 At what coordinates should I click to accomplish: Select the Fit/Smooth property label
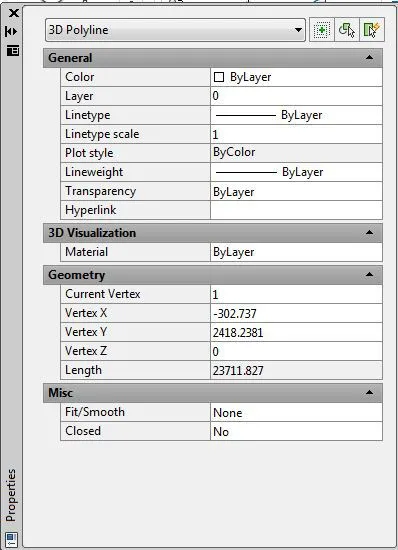(95, 412)
